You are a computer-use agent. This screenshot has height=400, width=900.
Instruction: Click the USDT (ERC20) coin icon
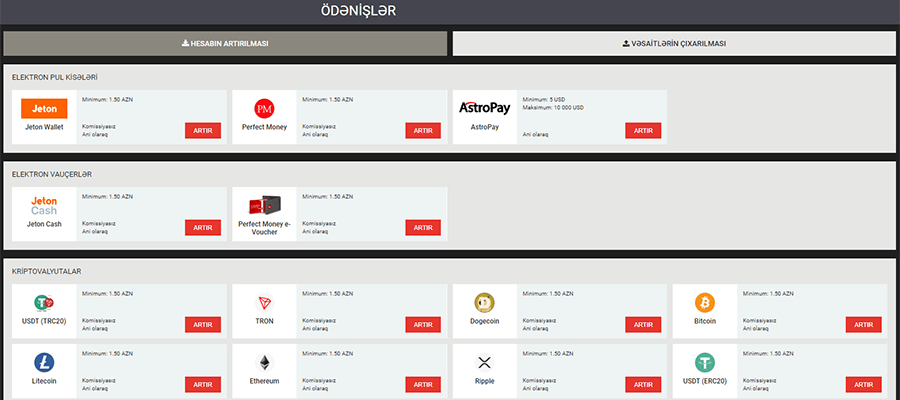704,362
